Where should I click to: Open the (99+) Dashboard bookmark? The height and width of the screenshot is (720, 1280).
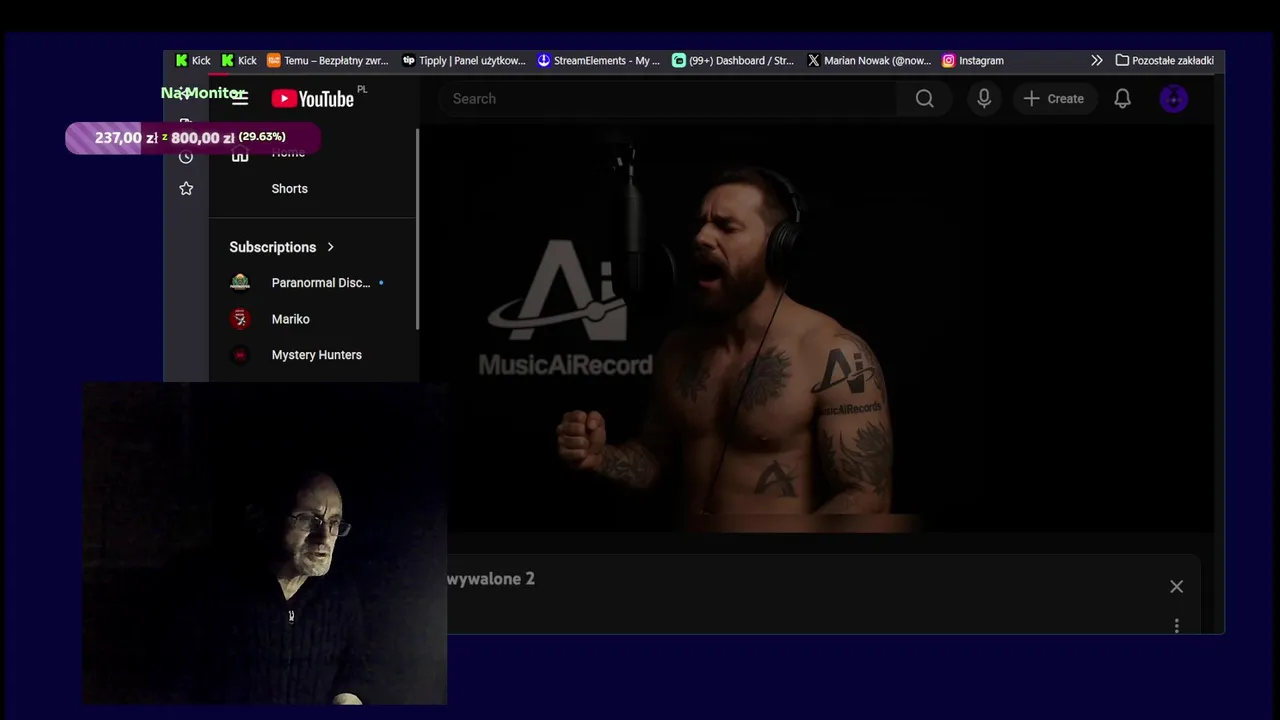pyautogui.click(x=733, y=60)
